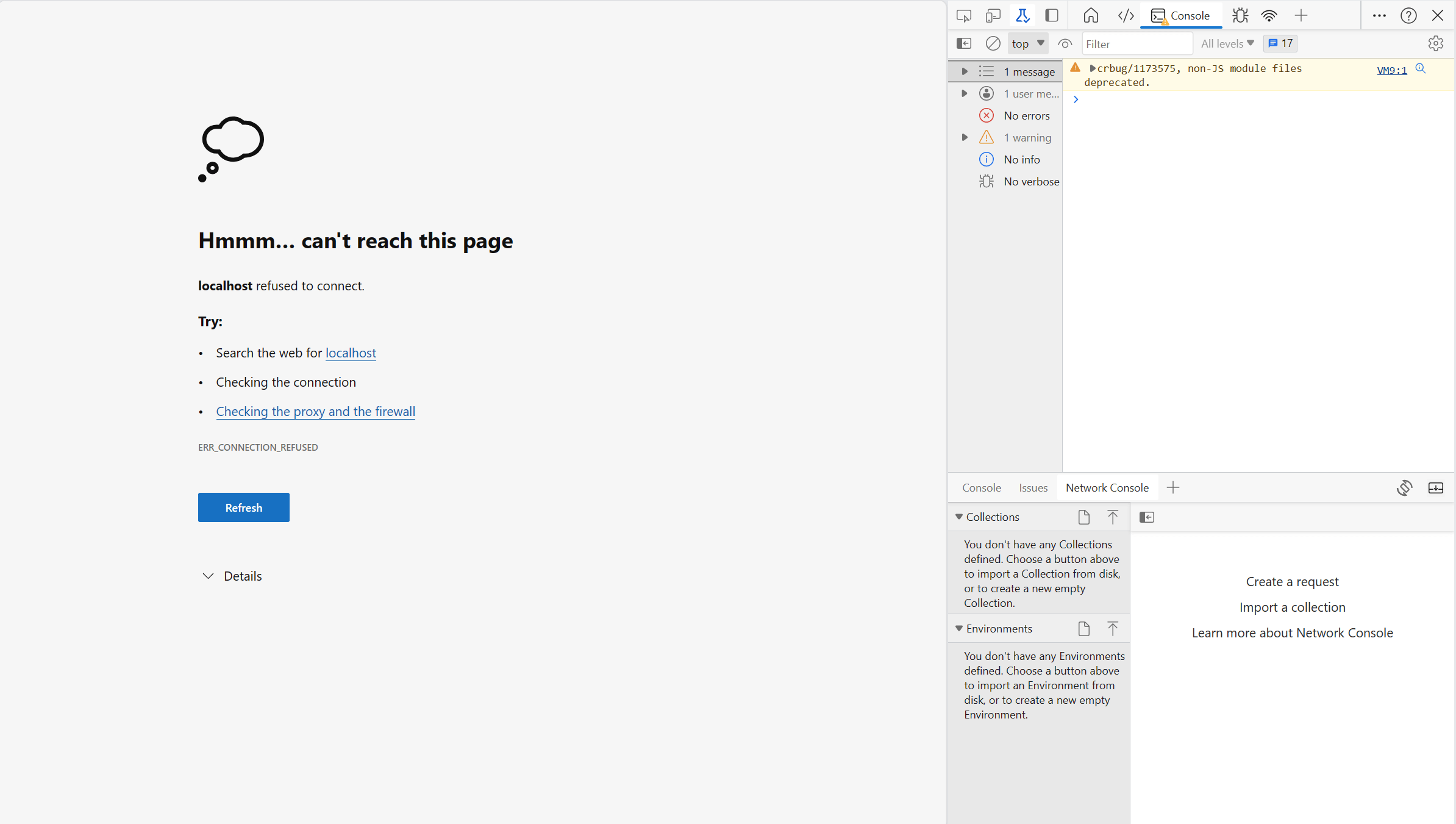This screenshot has height=824, width=1456.
Task: Expand the 1 warning group
Action: [x=964, y=137]
